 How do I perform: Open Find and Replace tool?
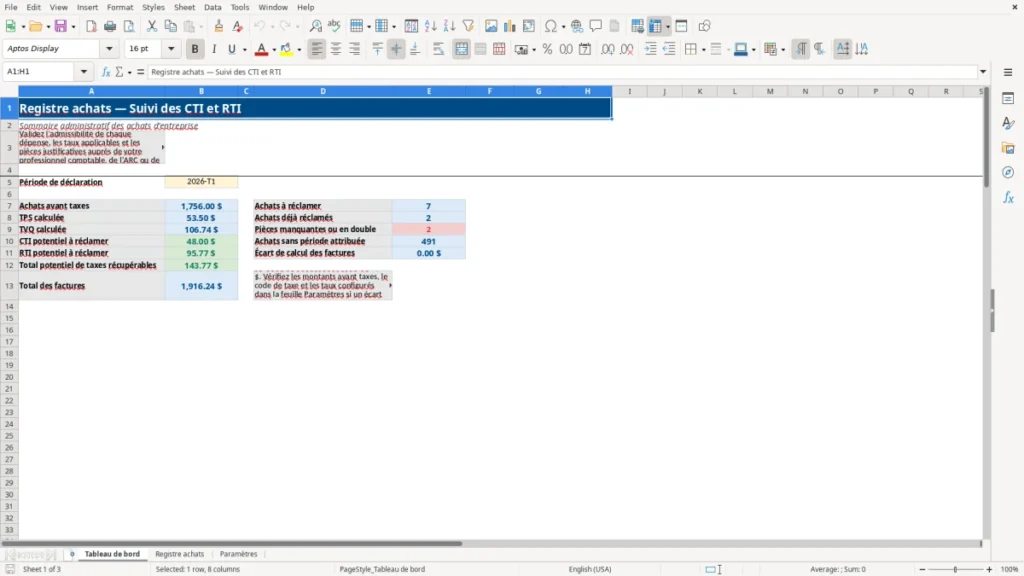315,26
